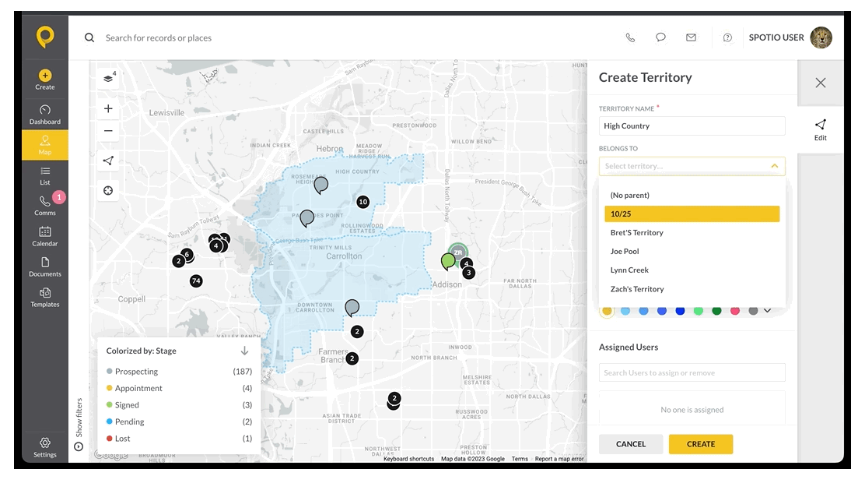The image size is (866, 478).
Task: Toggle the Appointment stage in legend
Action: coord(179,388)
